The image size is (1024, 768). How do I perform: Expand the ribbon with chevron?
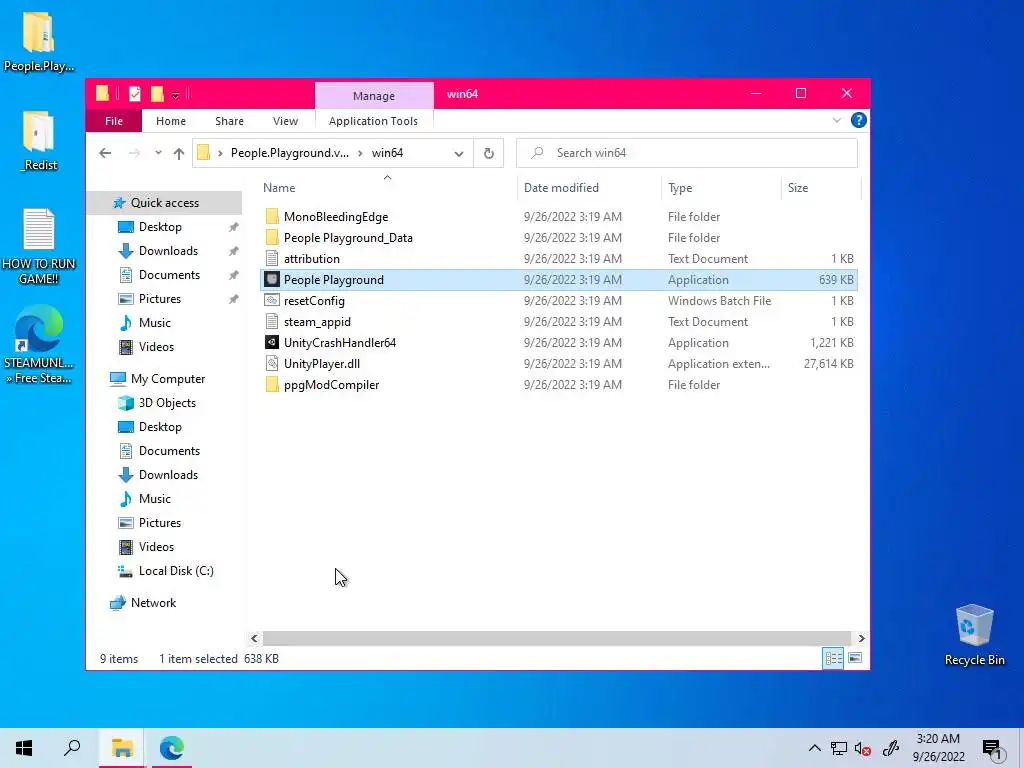coord(837,120)
